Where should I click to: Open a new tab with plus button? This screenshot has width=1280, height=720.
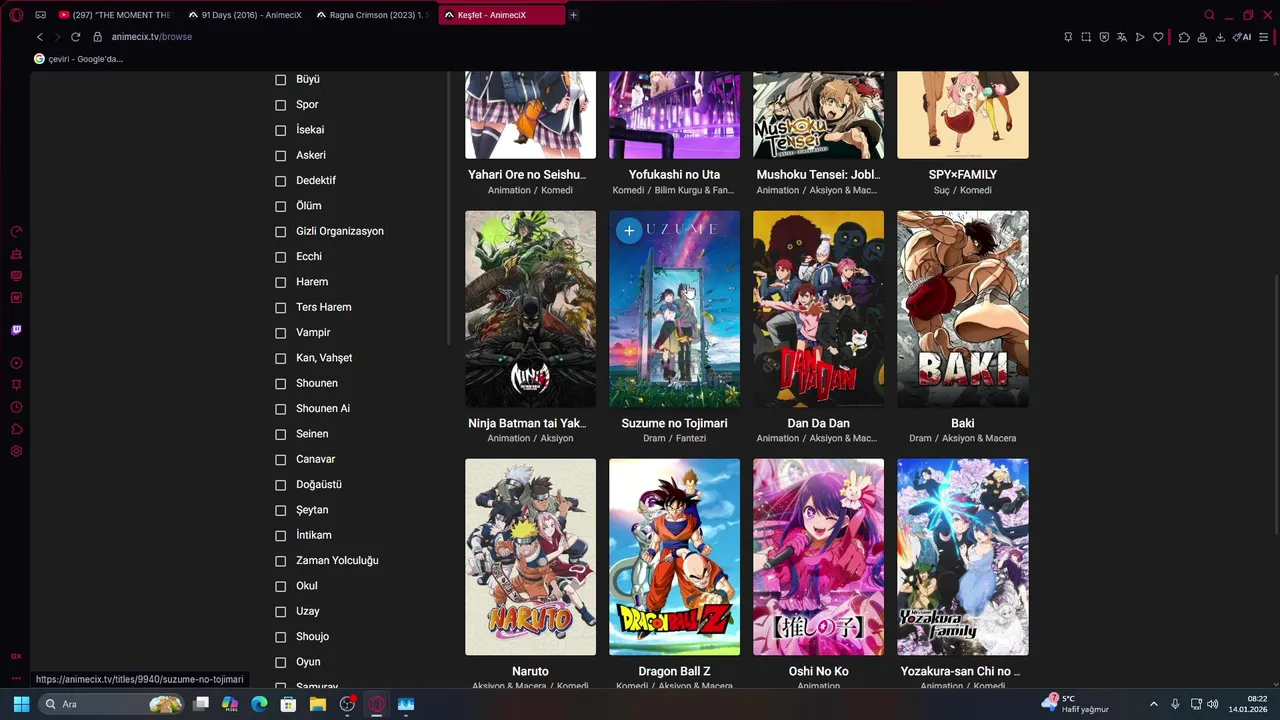pos(573,15)
